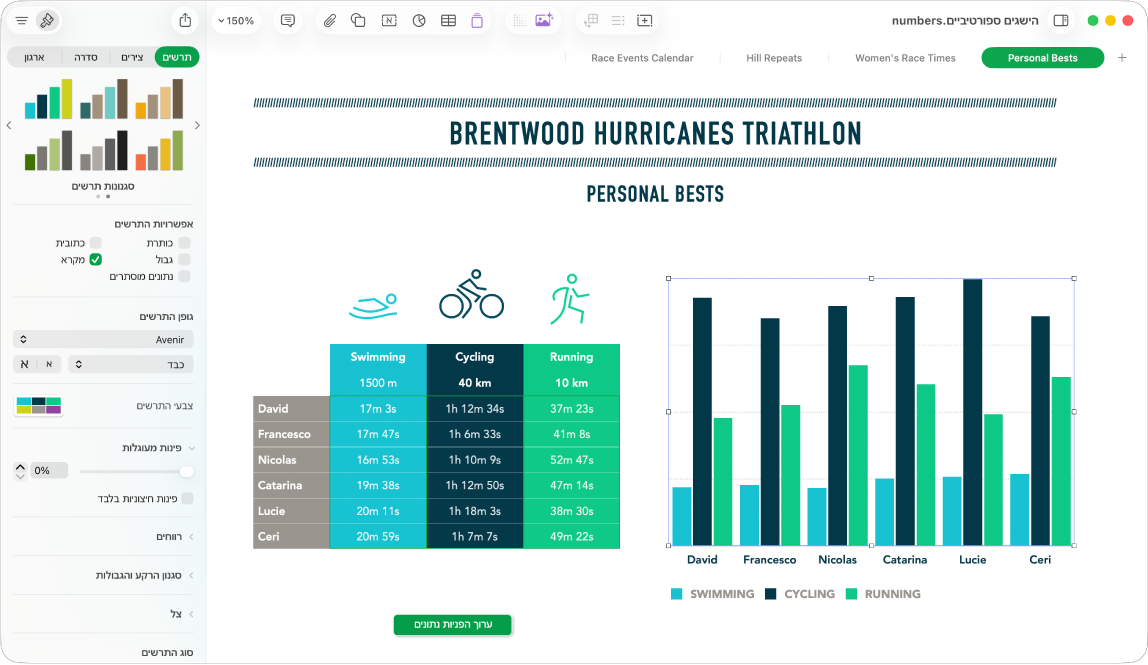Open the Share icon in the toolbar

click(x=185, y=21)
